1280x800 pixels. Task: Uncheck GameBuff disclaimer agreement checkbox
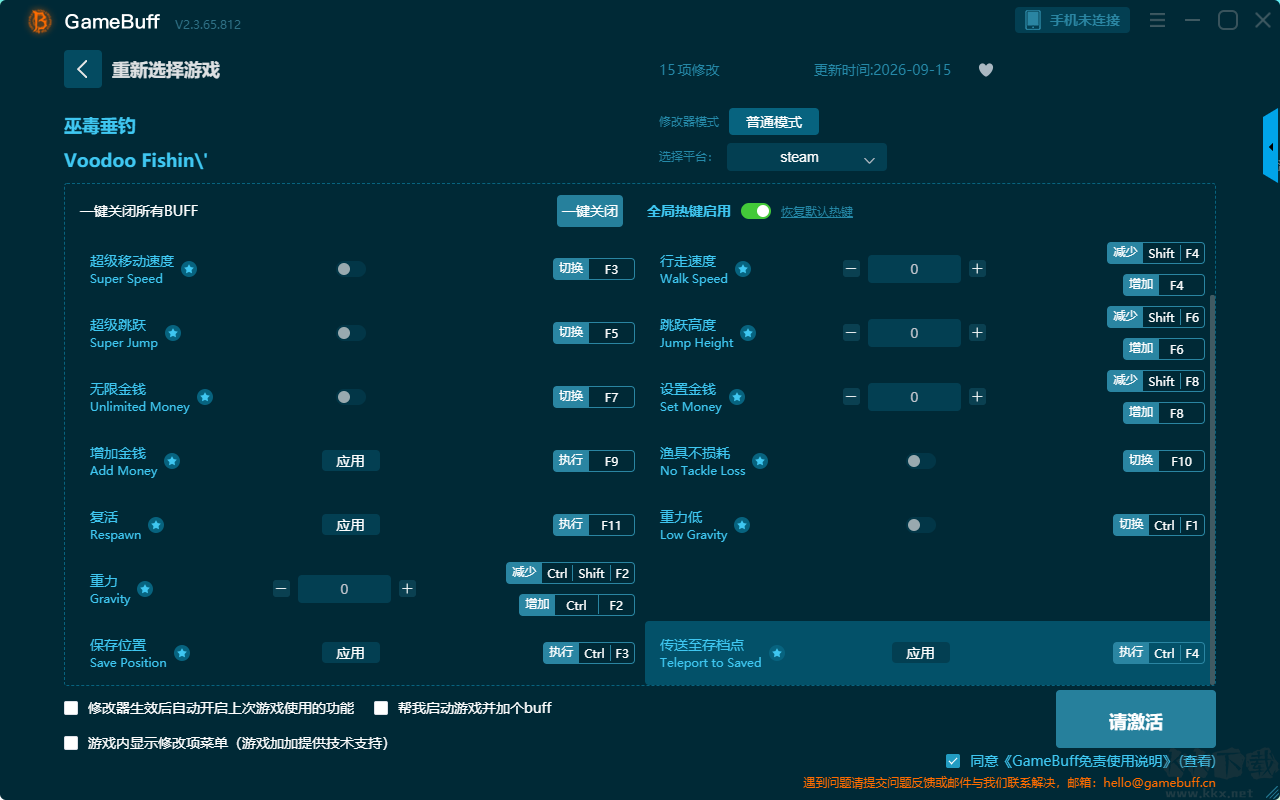(953, 761)
